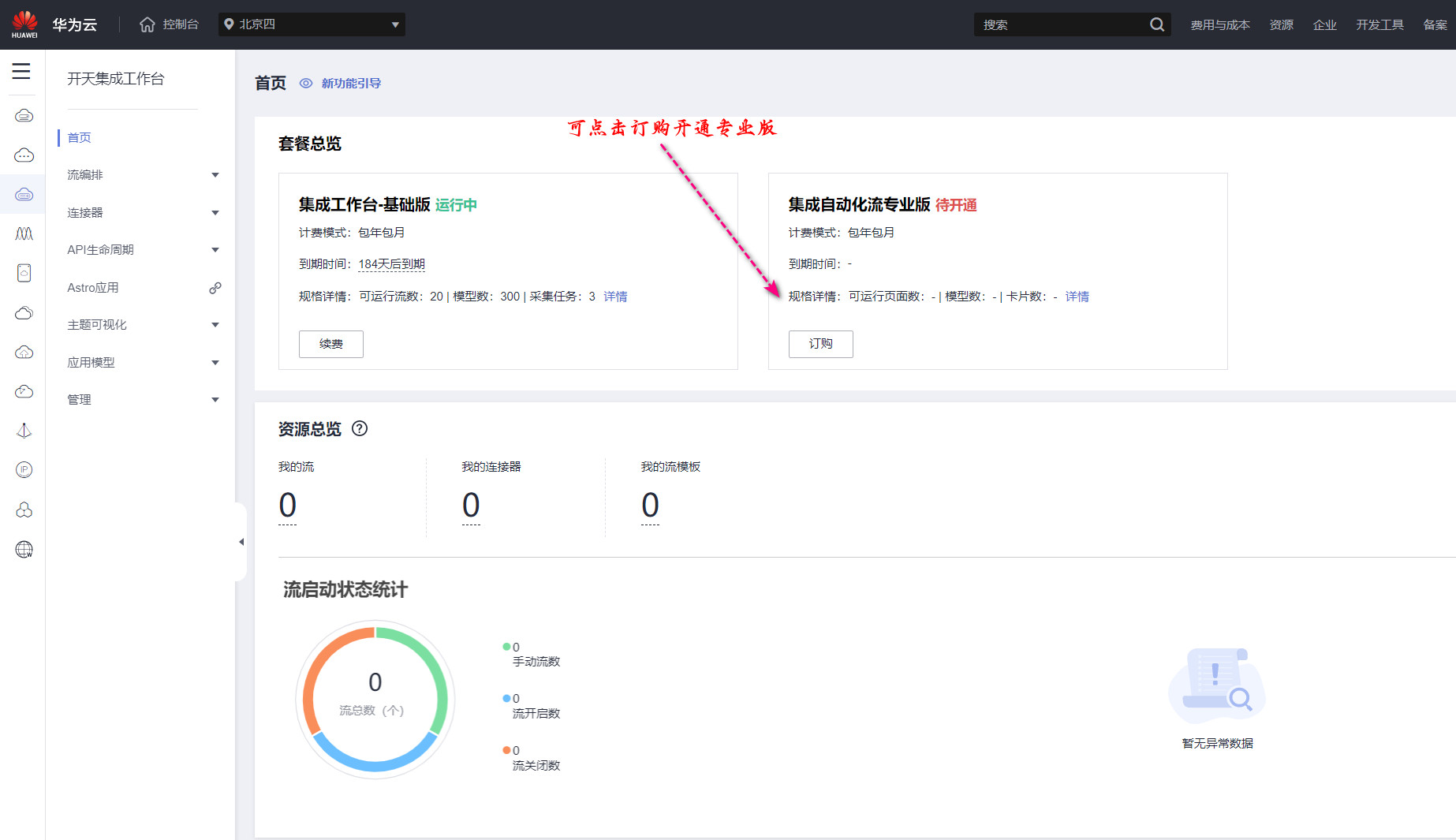Open 详情 for the 专业版 package
This screenshot has width=1456, height=840.
[1077, 297]
